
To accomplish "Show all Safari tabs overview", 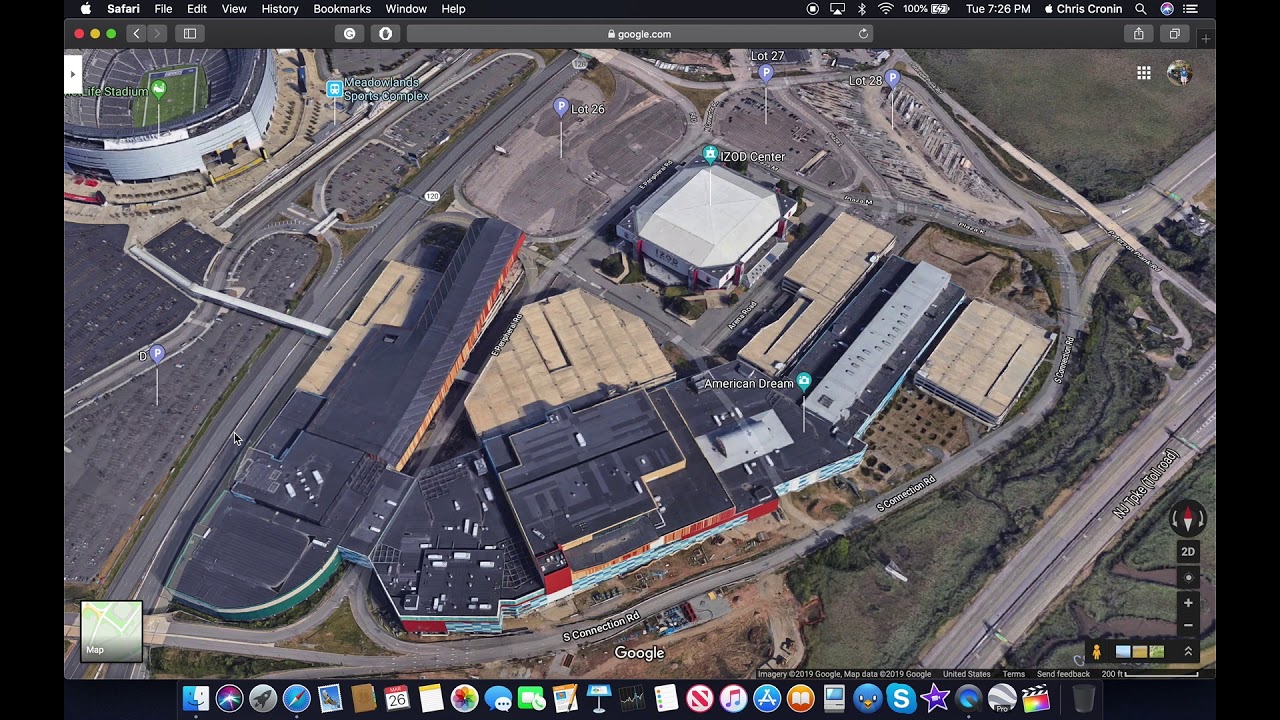I will (1174, 34).
